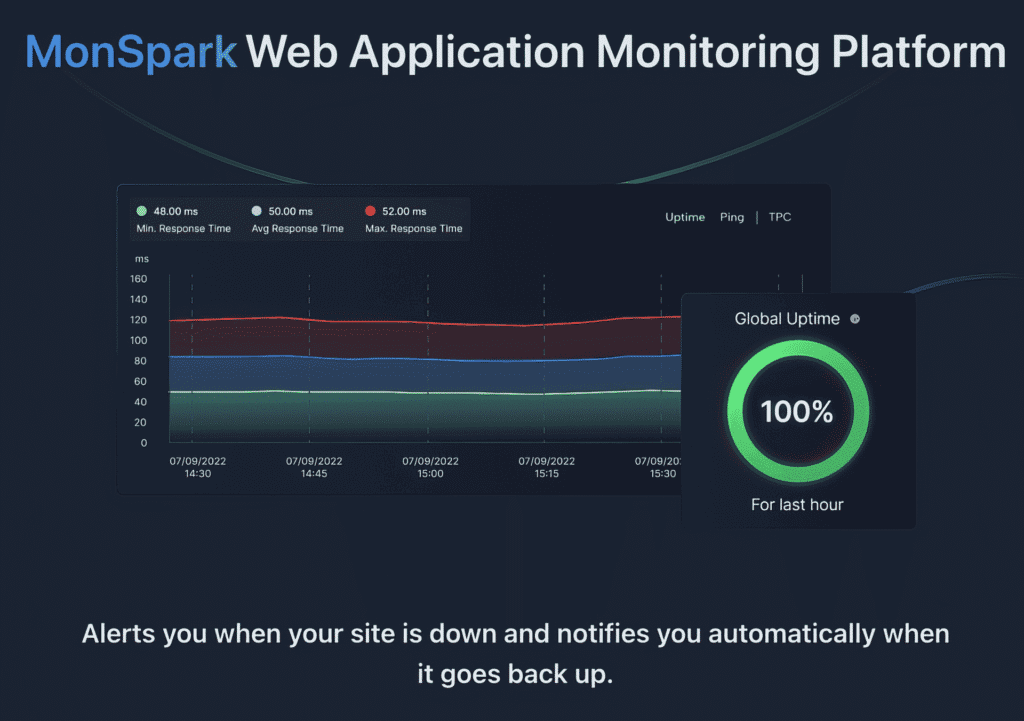Viewport: 1024px width, 721px height.
Task: Click the 07/09/2022 14:45 axis label
Action: [x=314, y=467]
